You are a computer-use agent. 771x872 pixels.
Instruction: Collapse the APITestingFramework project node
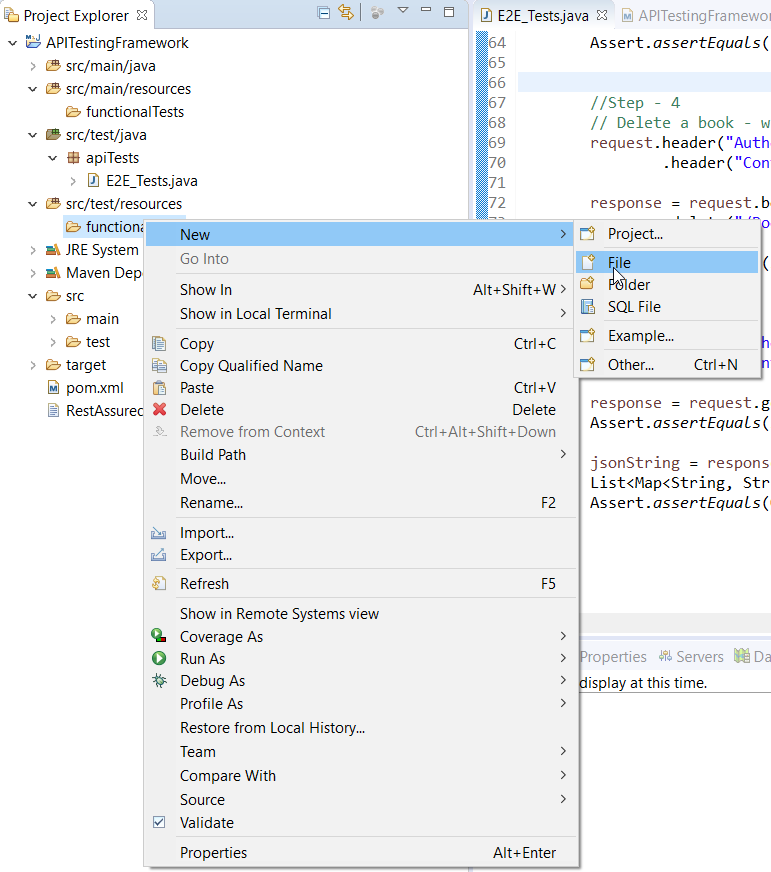pyautogui.click(x=13, y=43)
